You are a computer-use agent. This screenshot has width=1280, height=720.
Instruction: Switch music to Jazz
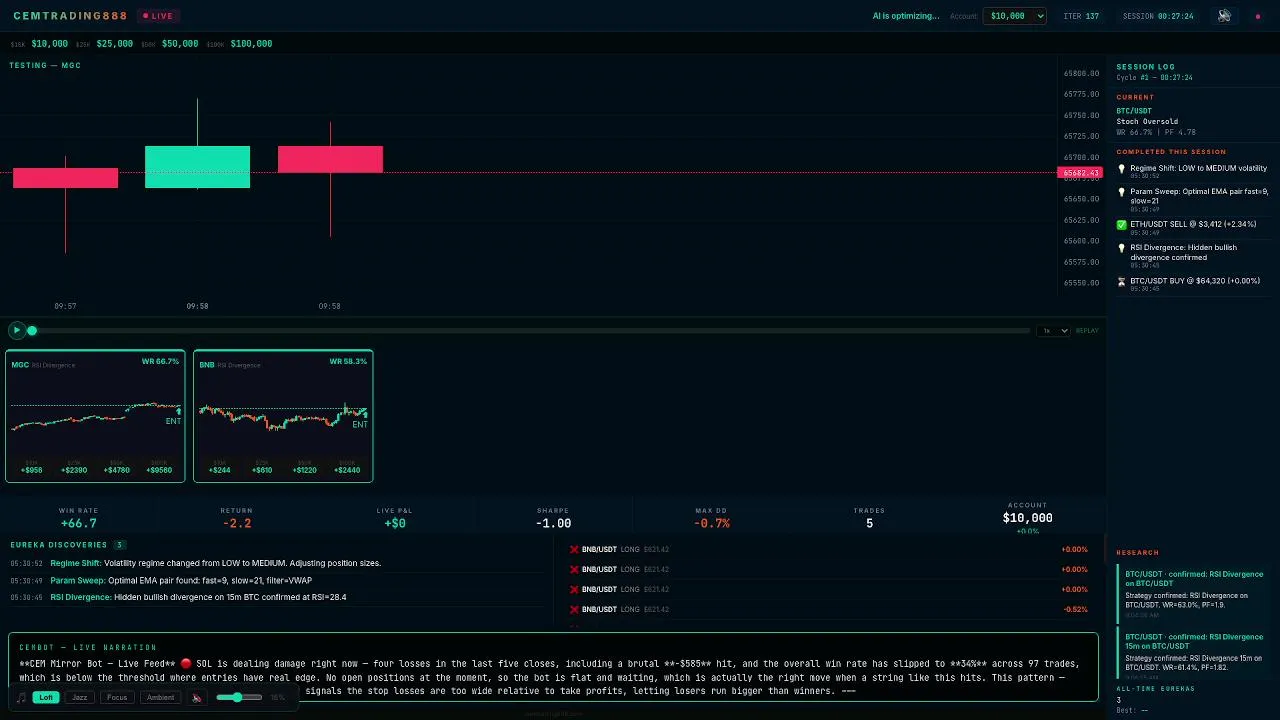point(80,697)
